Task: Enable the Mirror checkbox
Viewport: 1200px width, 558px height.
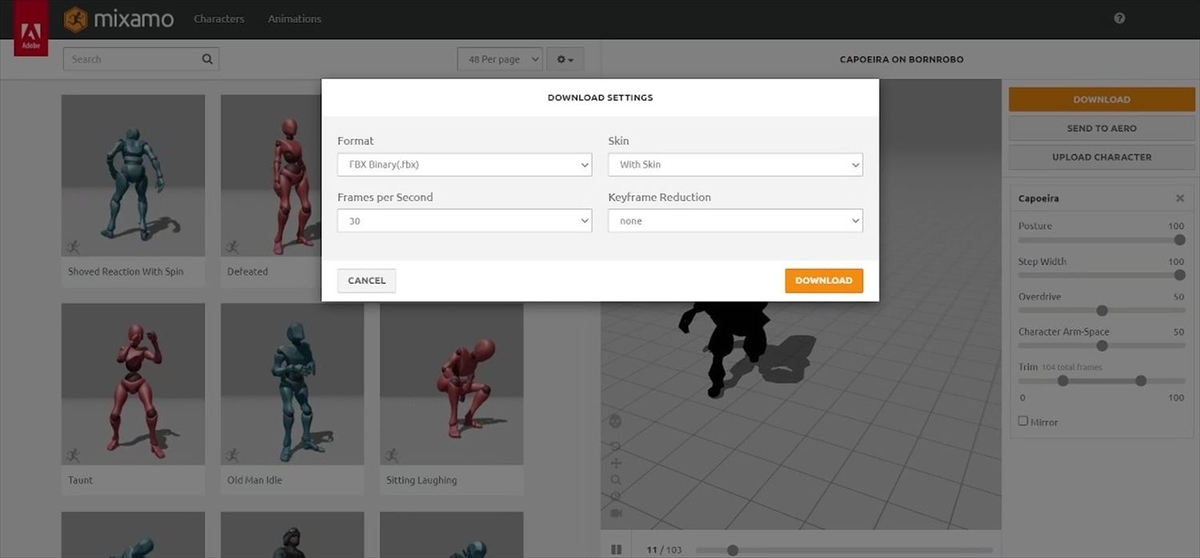Action: [x=1023, y=421]
